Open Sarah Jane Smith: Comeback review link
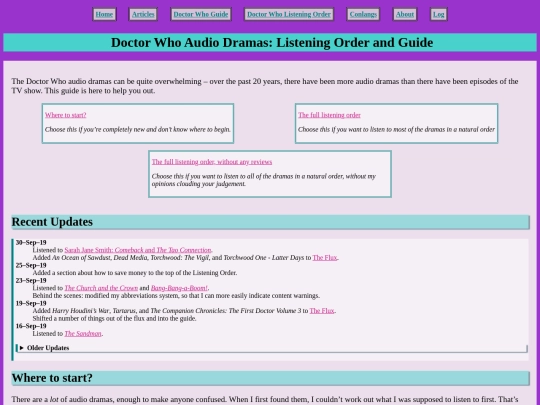540x405 pixels. [x=138, y=250]
